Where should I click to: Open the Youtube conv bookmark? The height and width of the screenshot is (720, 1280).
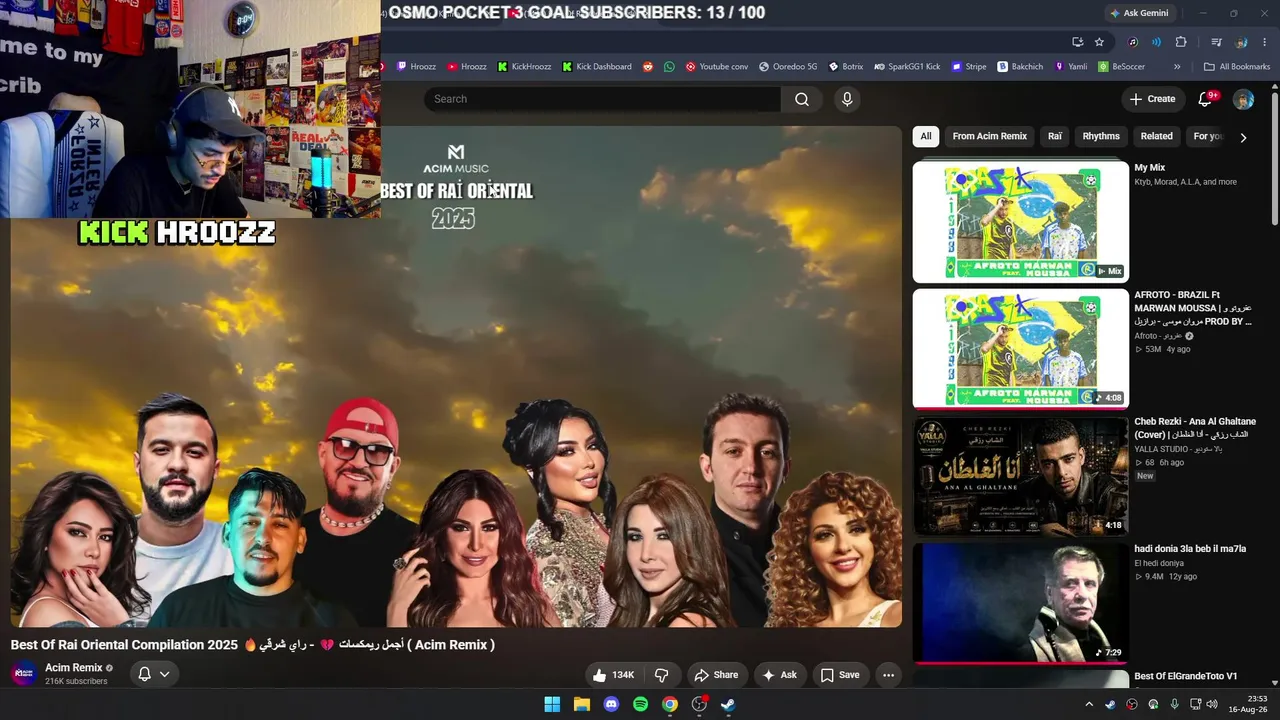pos(717,67)
